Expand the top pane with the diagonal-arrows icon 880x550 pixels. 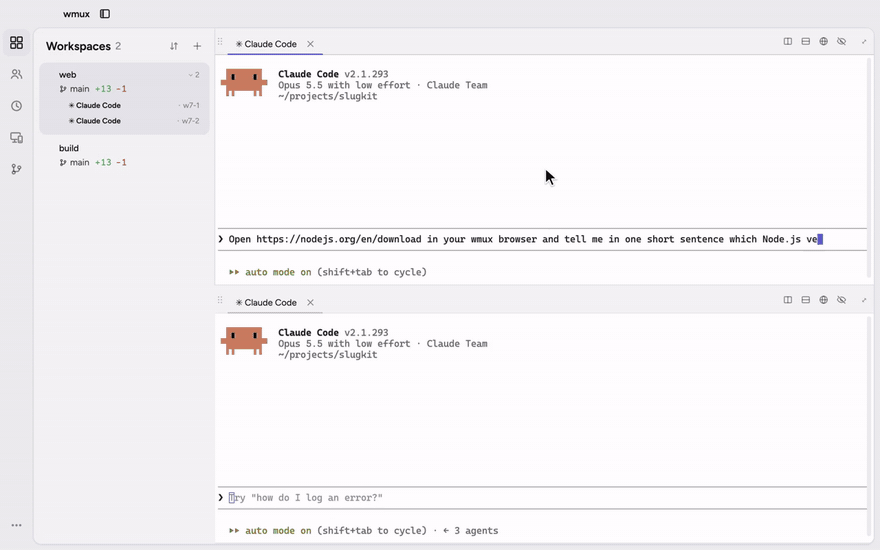(864, 42)
